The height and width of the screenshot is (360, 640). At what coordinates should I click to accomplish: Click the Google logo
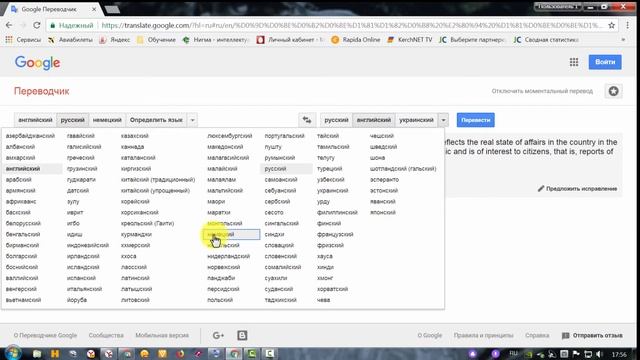pos(38,63)
